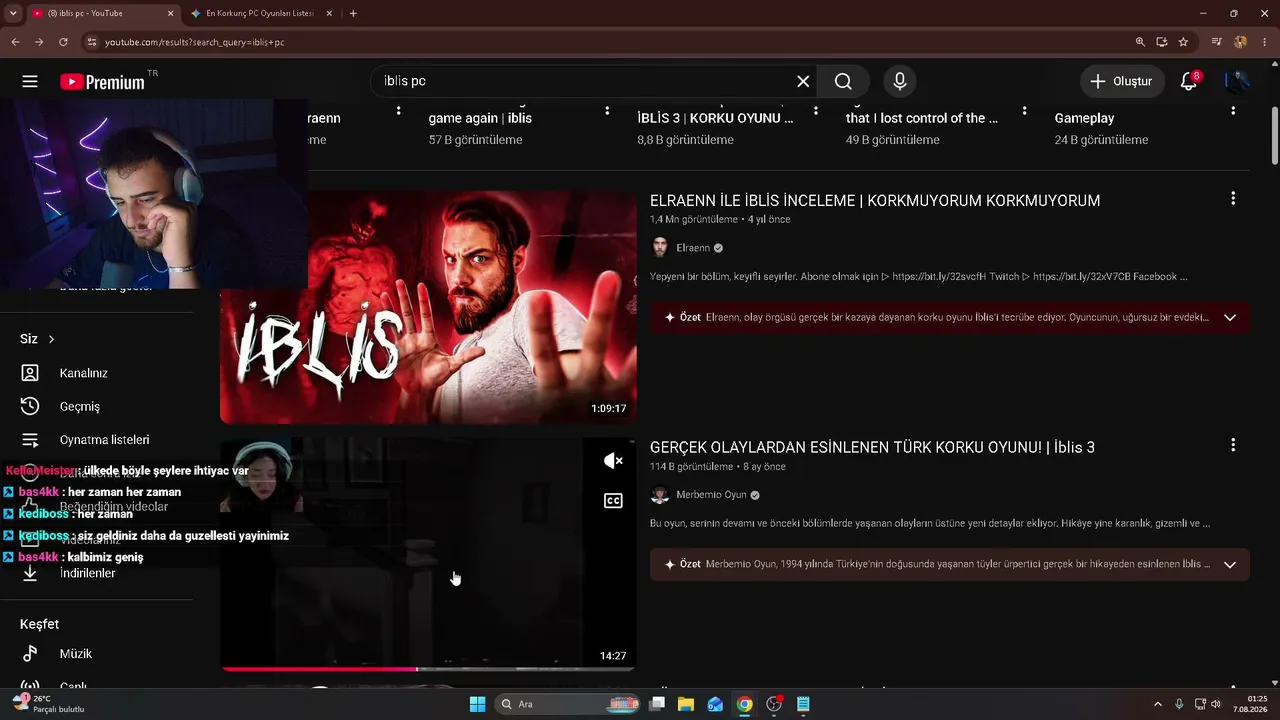1280x720 pixels.
Task: Open the Elraenn İBLİS video thumbnail
Action: [x=428, y=307]
